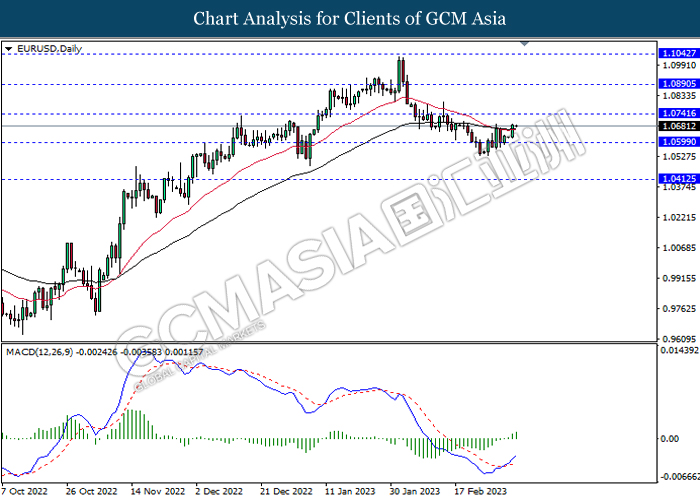Screen dimensions: 700x500
Task: Click the 1.08905 price level label
Action: click(x=679, y=83)
